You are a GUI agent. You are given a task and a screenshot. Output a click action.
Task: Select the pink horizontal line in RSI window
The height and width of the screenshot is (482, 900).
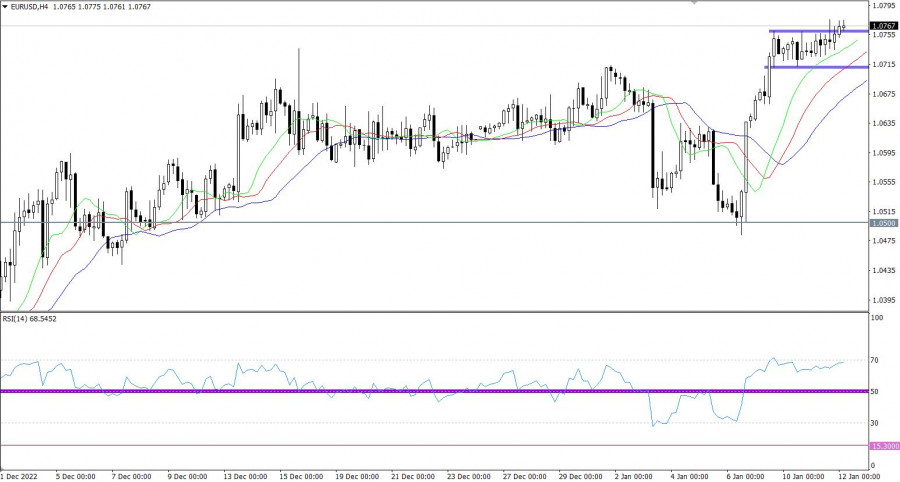point(400,446)
